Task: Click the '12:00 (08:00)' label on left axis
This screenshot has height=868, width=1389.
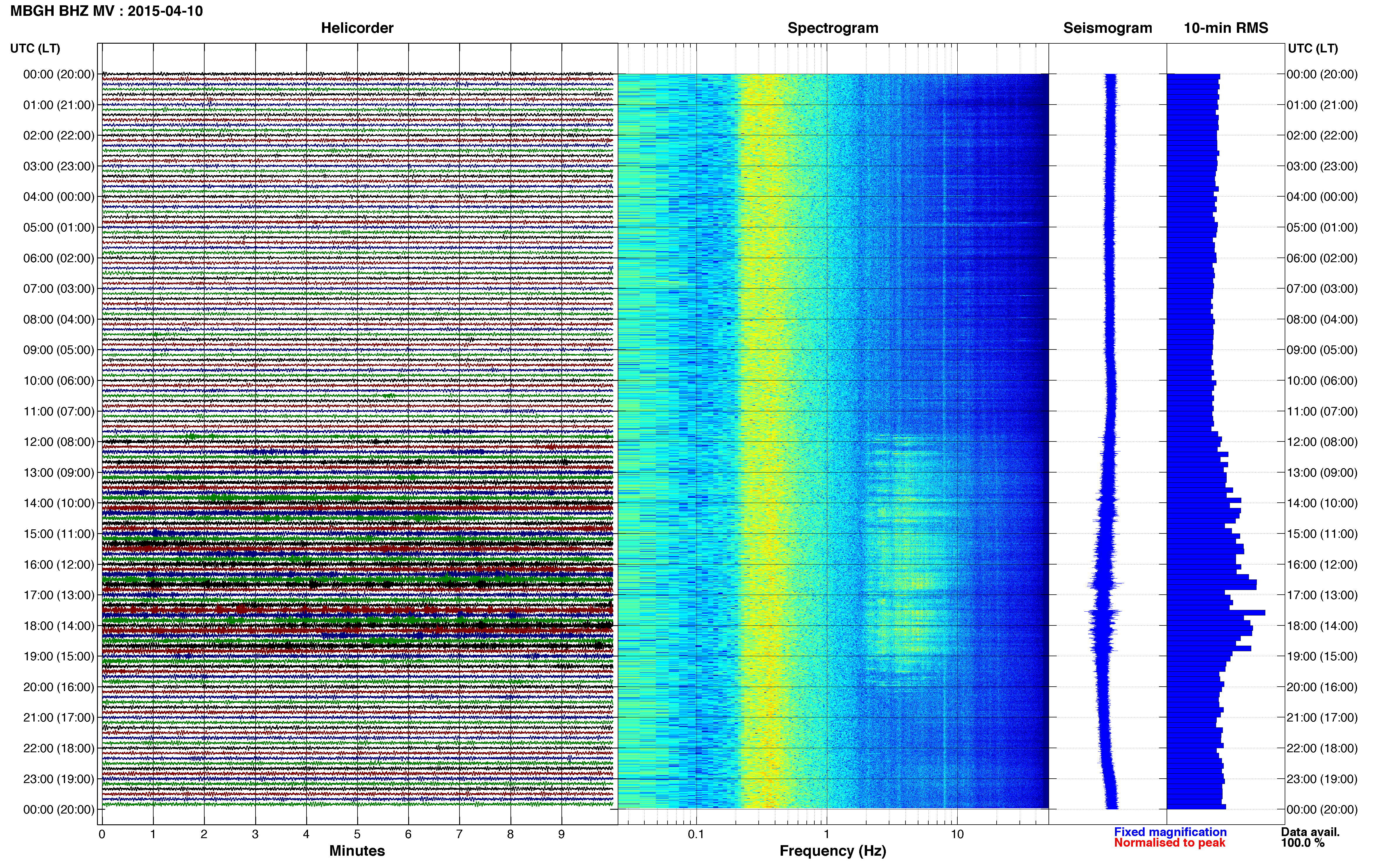Action: pyautogui.click(x=59, y=442)
